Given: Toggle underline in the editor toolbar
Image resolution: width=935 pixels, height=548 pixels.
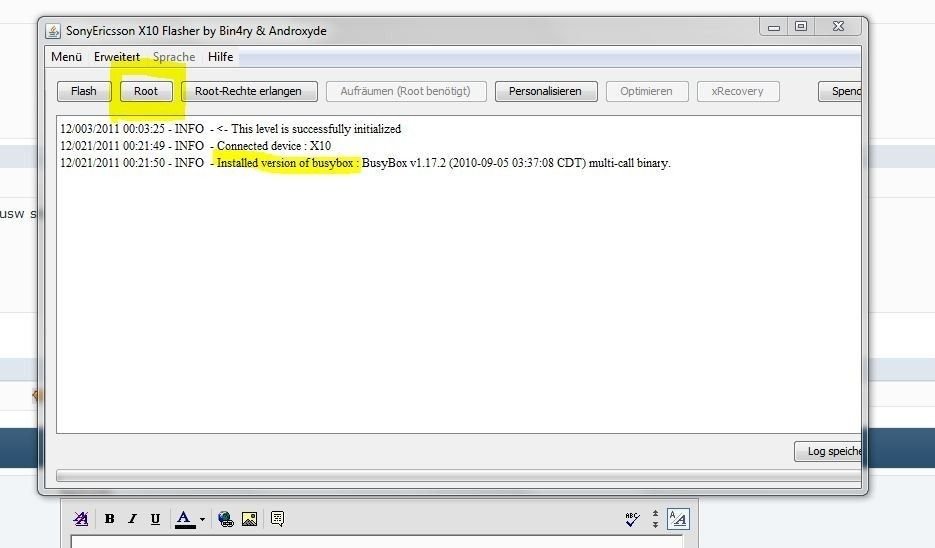Looking at the screenshot, I should (155, 519).
